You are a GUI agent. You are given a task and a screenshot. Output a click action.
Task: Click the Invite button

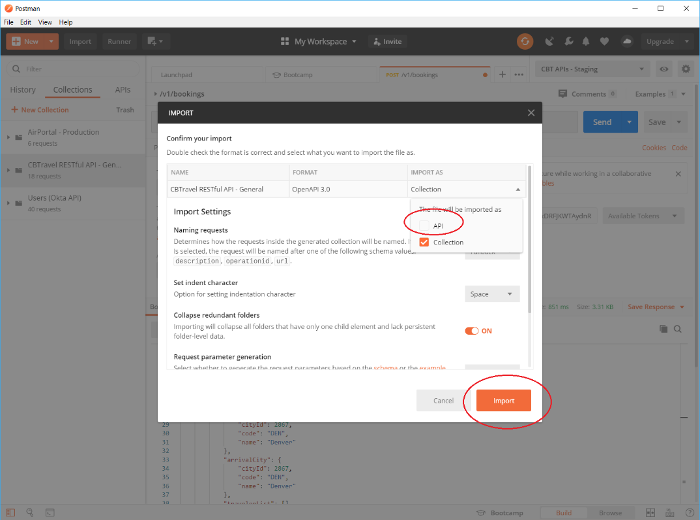[x=388, y=42]
